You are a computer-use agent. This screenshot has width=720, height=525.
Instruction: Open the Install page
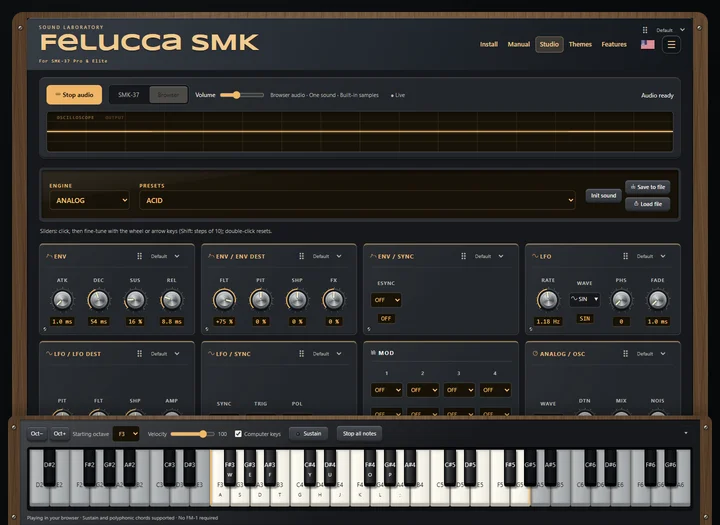click(x=489, y=45)
